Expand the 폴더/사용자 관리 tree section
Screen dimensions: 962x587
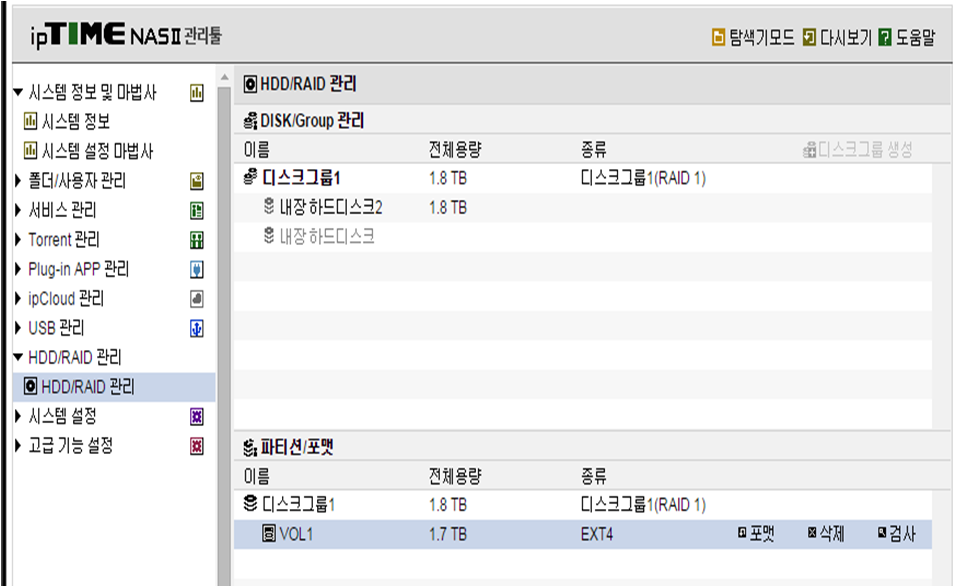click(x=18, y=180)
